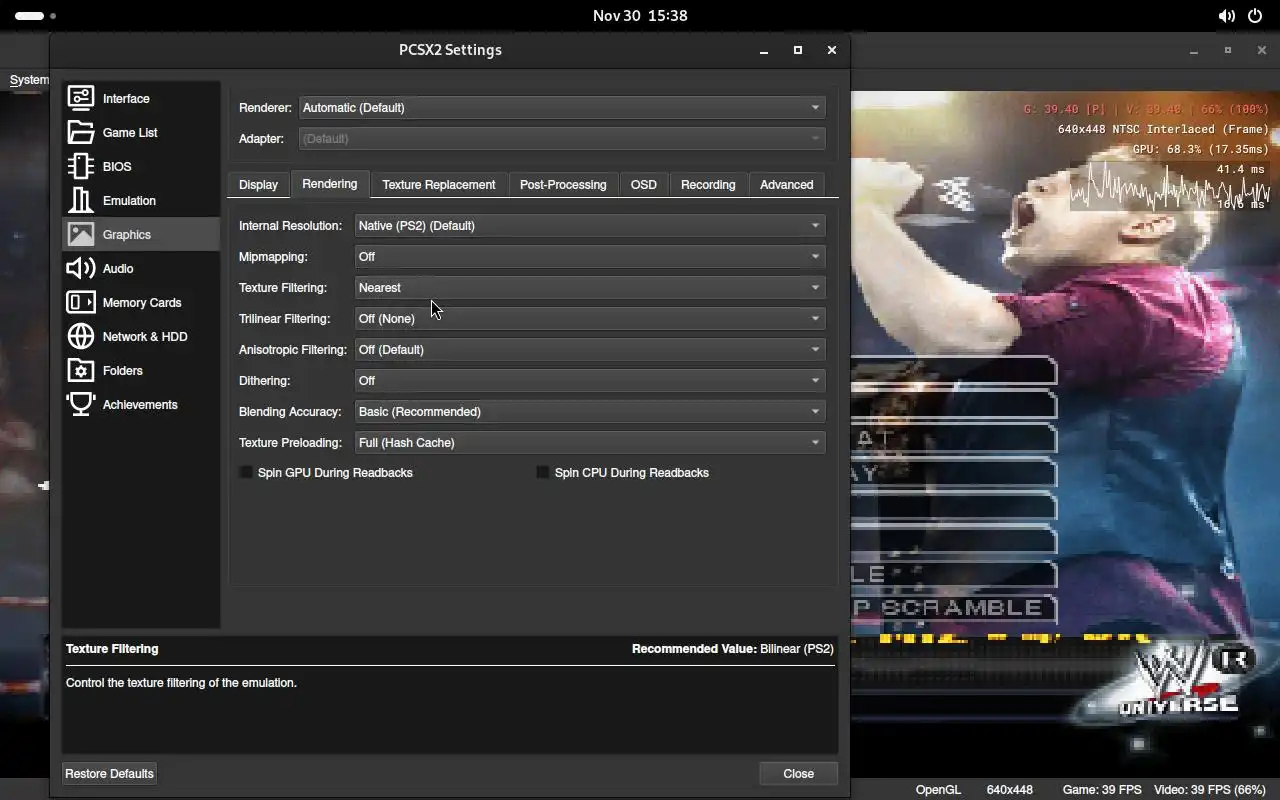The image size is (1280, 800).
Task: Click the 640x448 status bar entry
Action: [x=1010, y=789]
